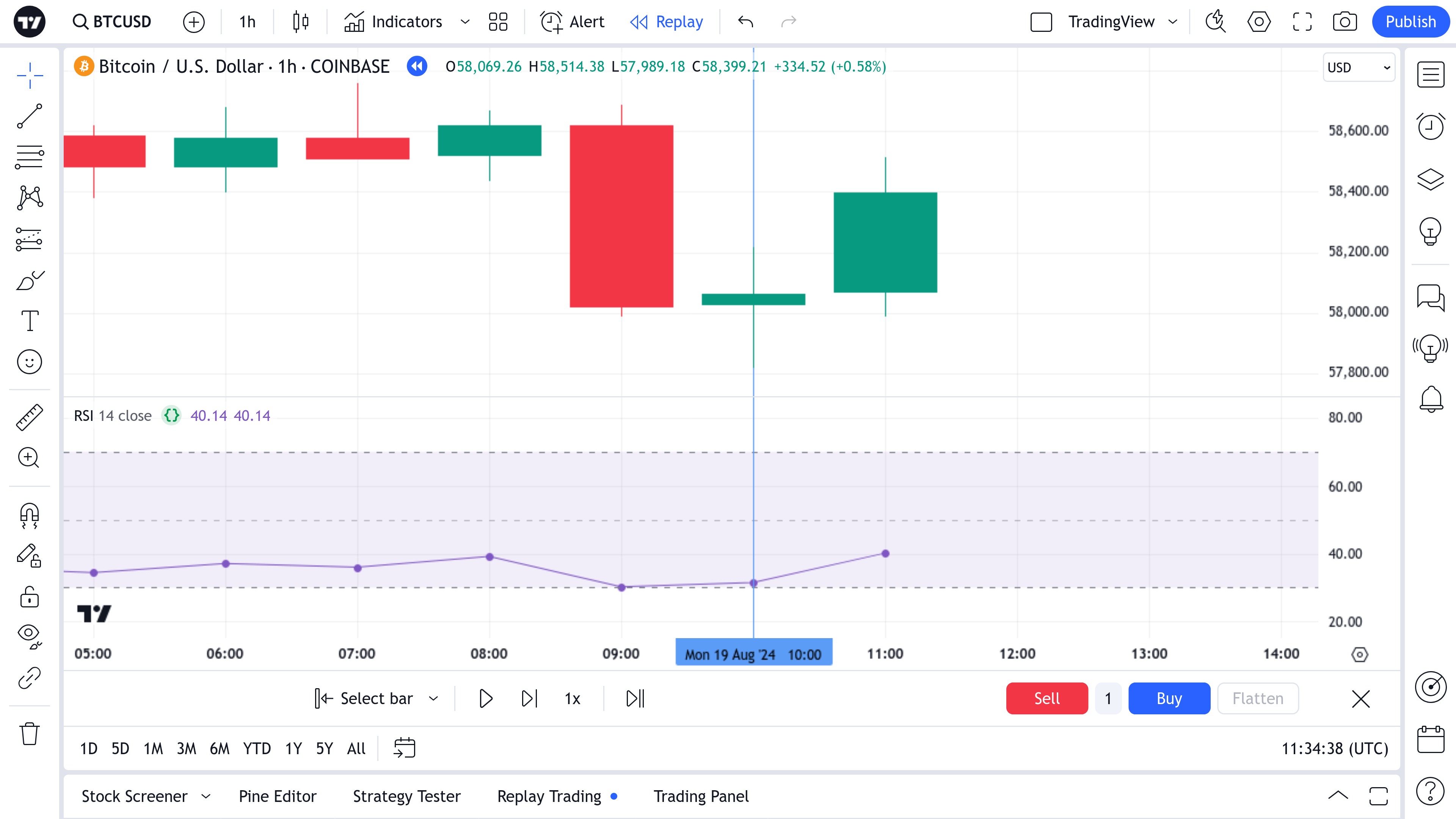This screenshot has width=1456, height=819.
Task: Take a chart snapshot with camera icon
Action: [x=1345, y=22]
